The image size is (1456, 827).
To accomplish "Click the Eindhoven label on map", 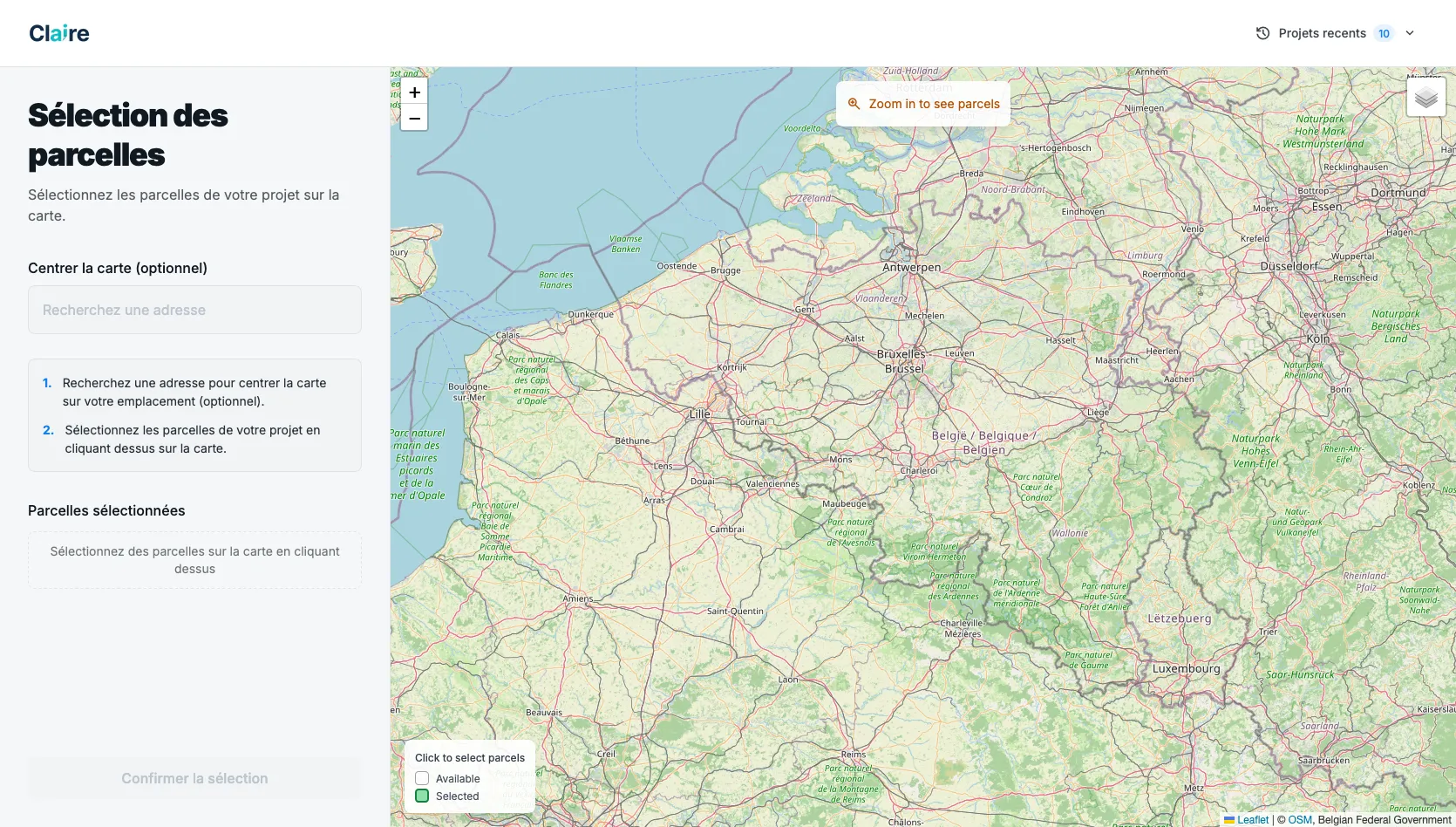I will coord(1083,211).
